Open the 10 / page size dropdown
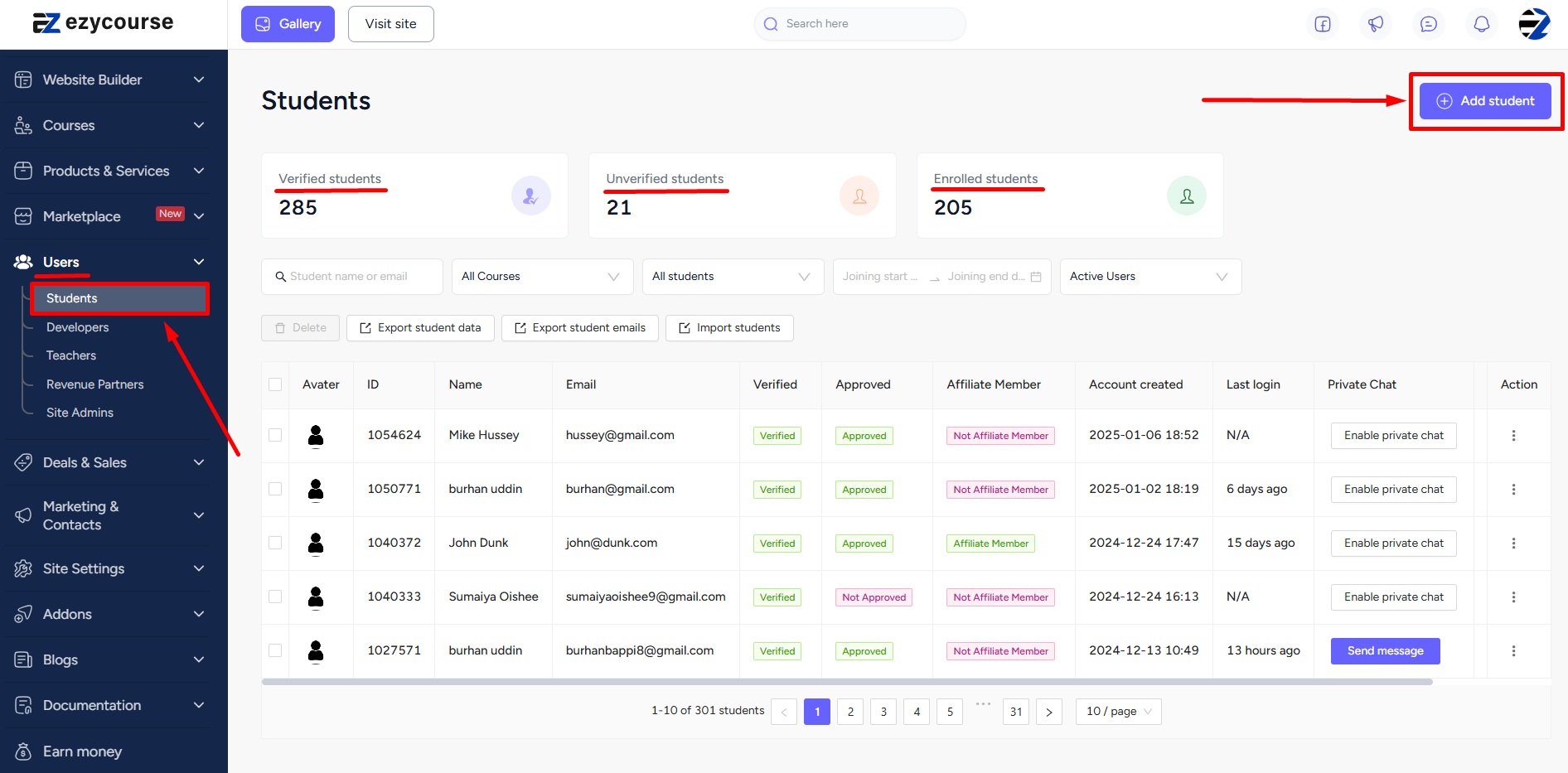This screenshot has width=1568, height=773. coord(1118,712)
